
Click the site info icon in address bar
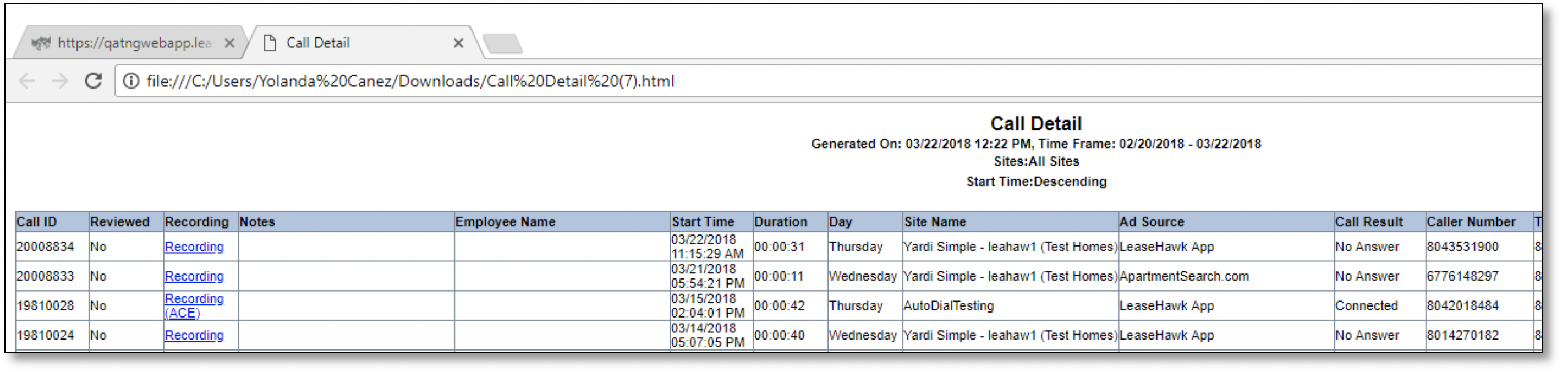point(131,81)
